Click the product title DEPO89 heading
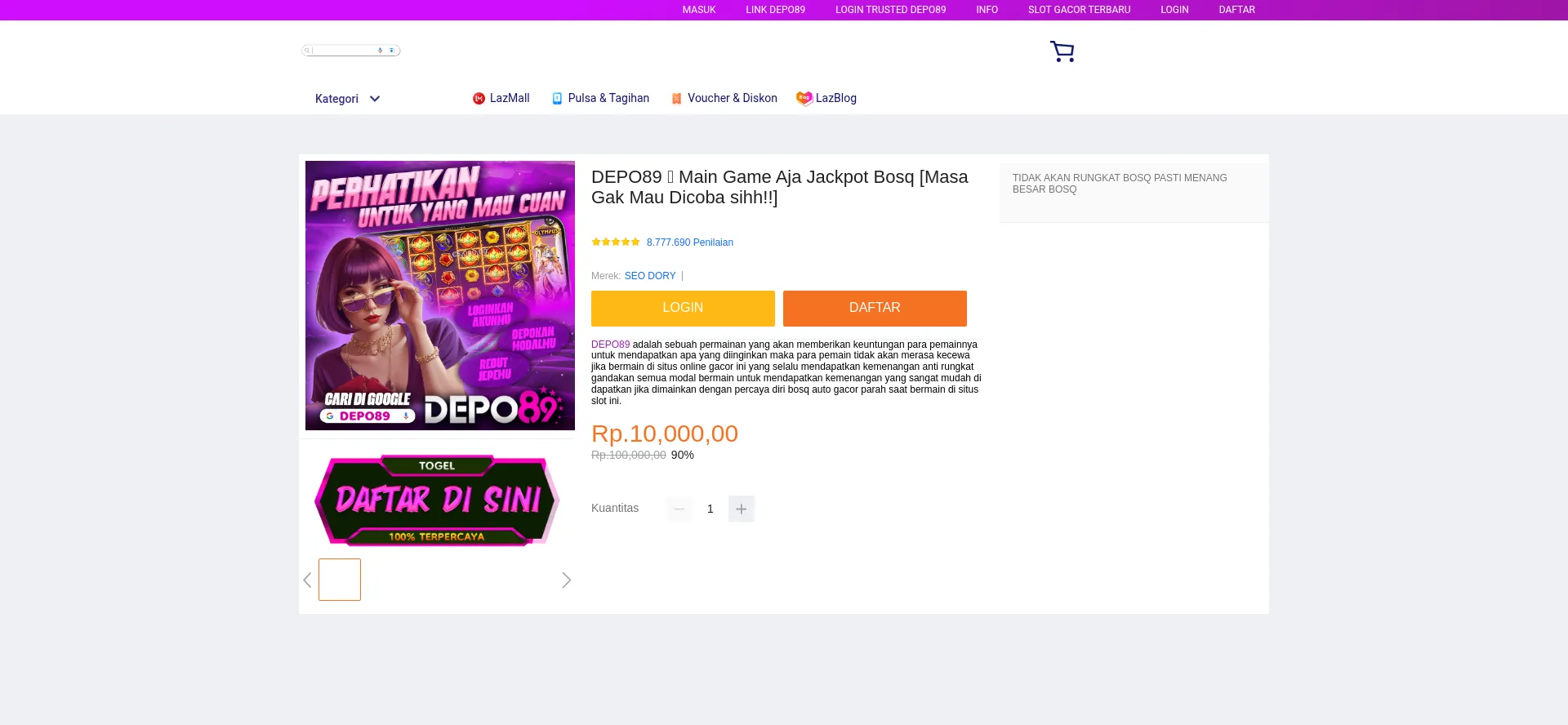Screen dimensions: 1568x725 780,187
